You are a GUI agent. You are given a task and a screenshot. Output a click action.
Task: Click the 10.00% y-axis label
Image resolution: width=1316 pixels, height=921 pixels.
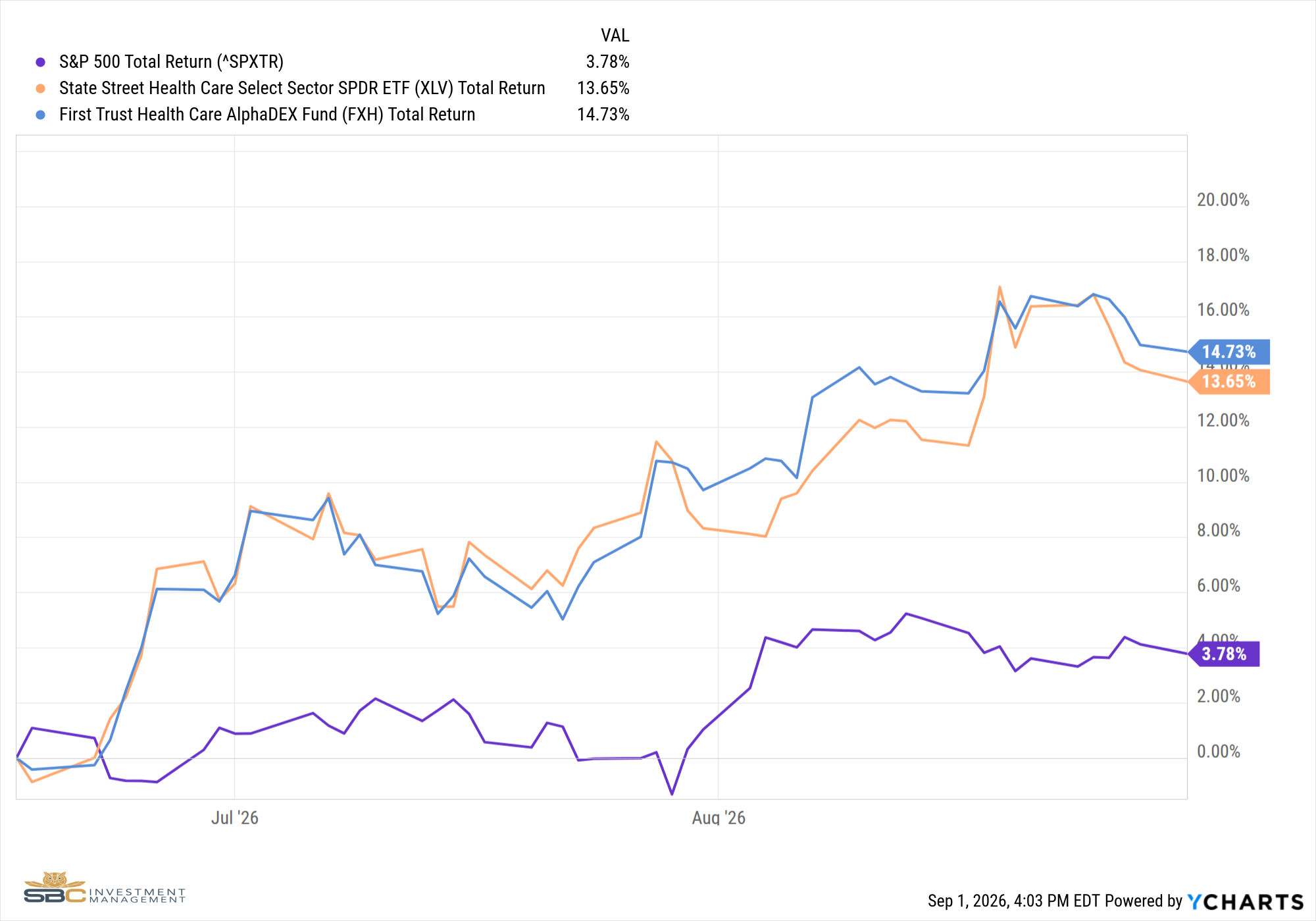1223,475
